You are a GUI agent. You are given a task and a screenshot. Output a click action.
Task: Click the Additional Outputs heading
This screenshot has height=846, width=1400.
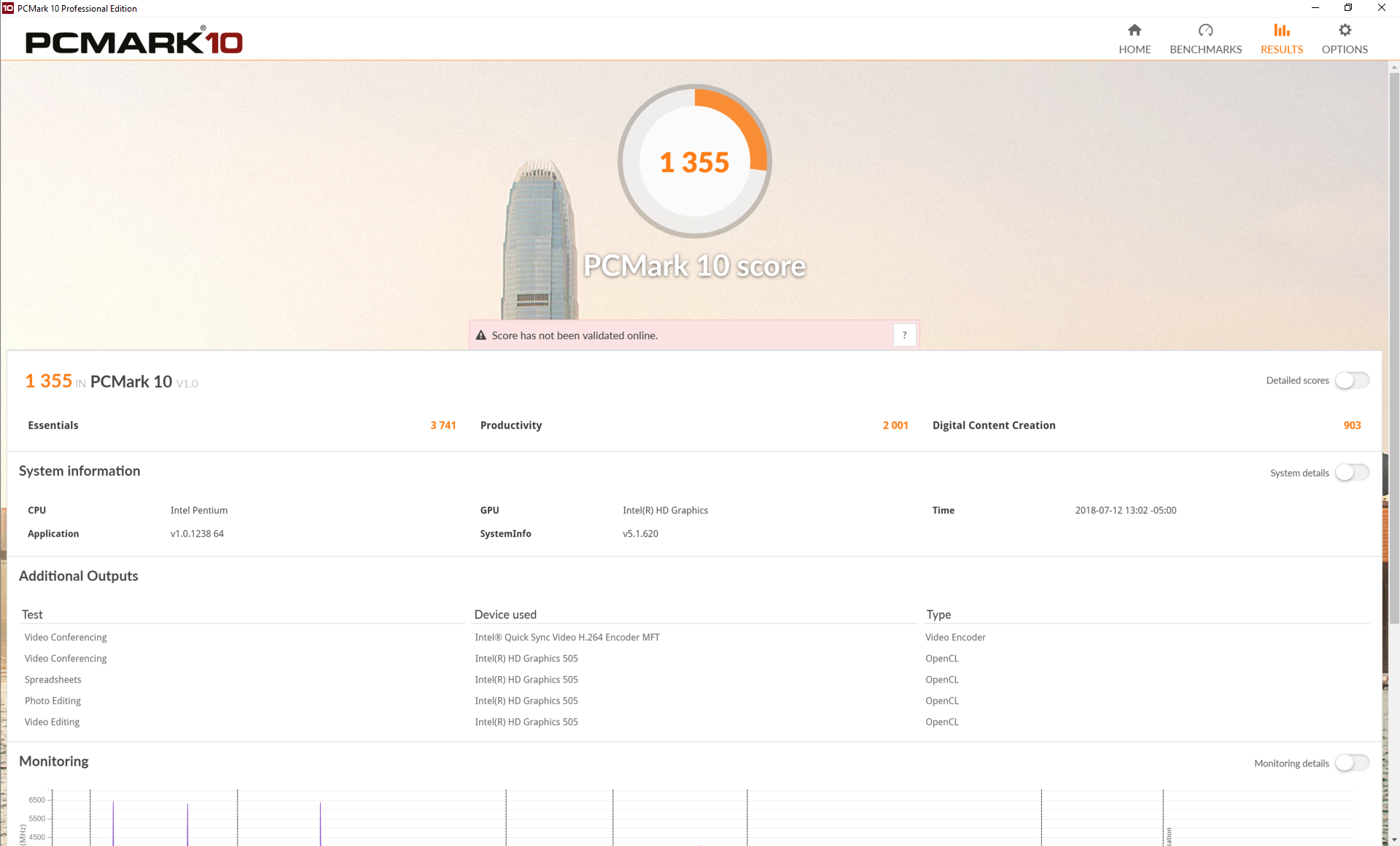[x=79, y=575]
